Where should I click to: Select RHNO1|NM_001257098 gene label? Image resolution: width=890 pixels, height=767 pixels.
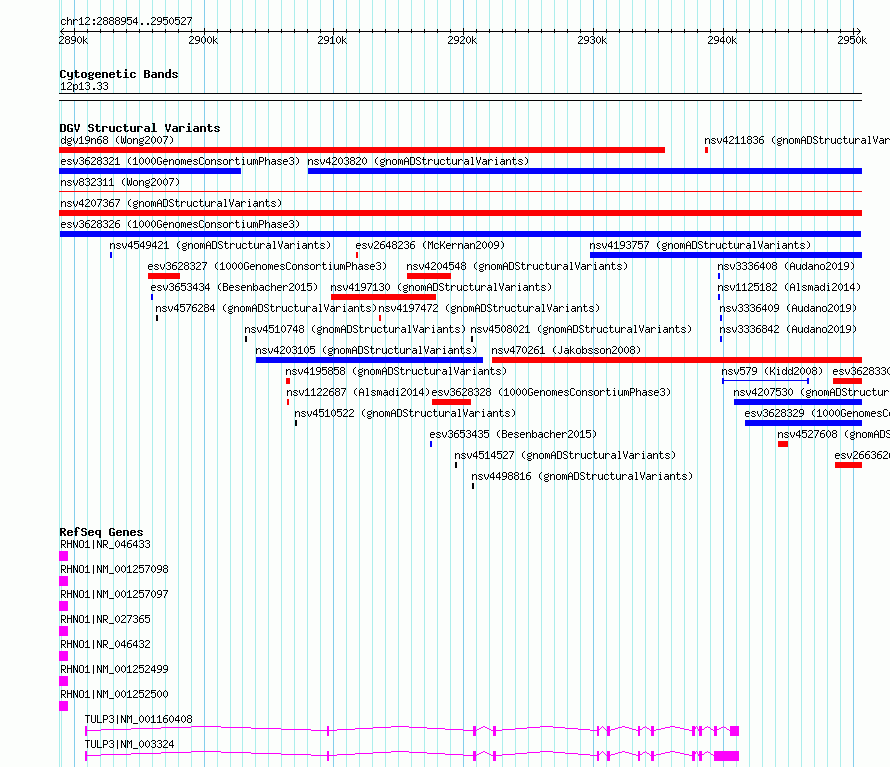tap(114, 569)
